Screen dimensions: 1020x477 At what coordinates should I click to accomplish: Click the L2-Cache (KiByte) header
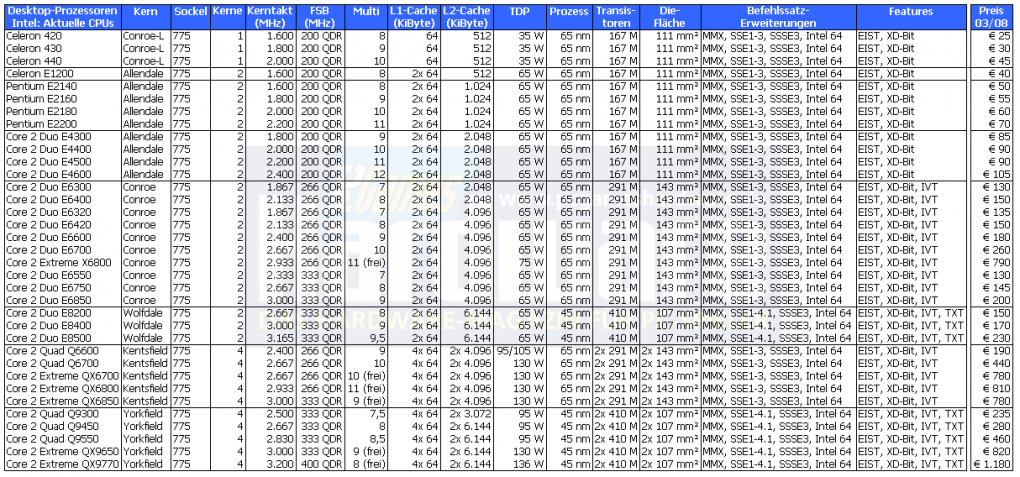(x=466, y=17)
